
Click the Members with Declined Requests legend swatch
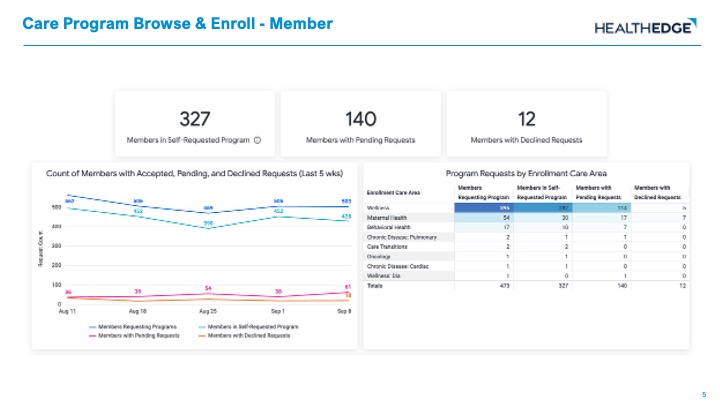click(202, 334)
